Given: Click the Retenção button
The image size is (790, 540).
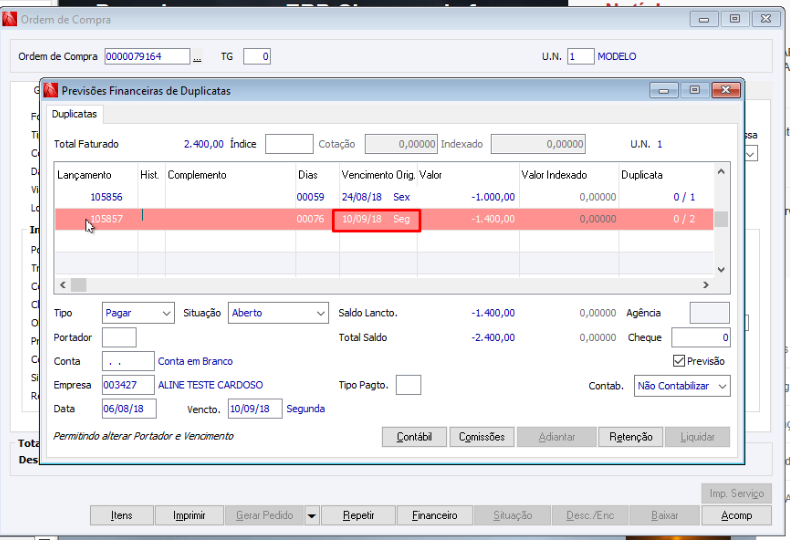Looking at the screenshot, I should click(x=631, y=437).
